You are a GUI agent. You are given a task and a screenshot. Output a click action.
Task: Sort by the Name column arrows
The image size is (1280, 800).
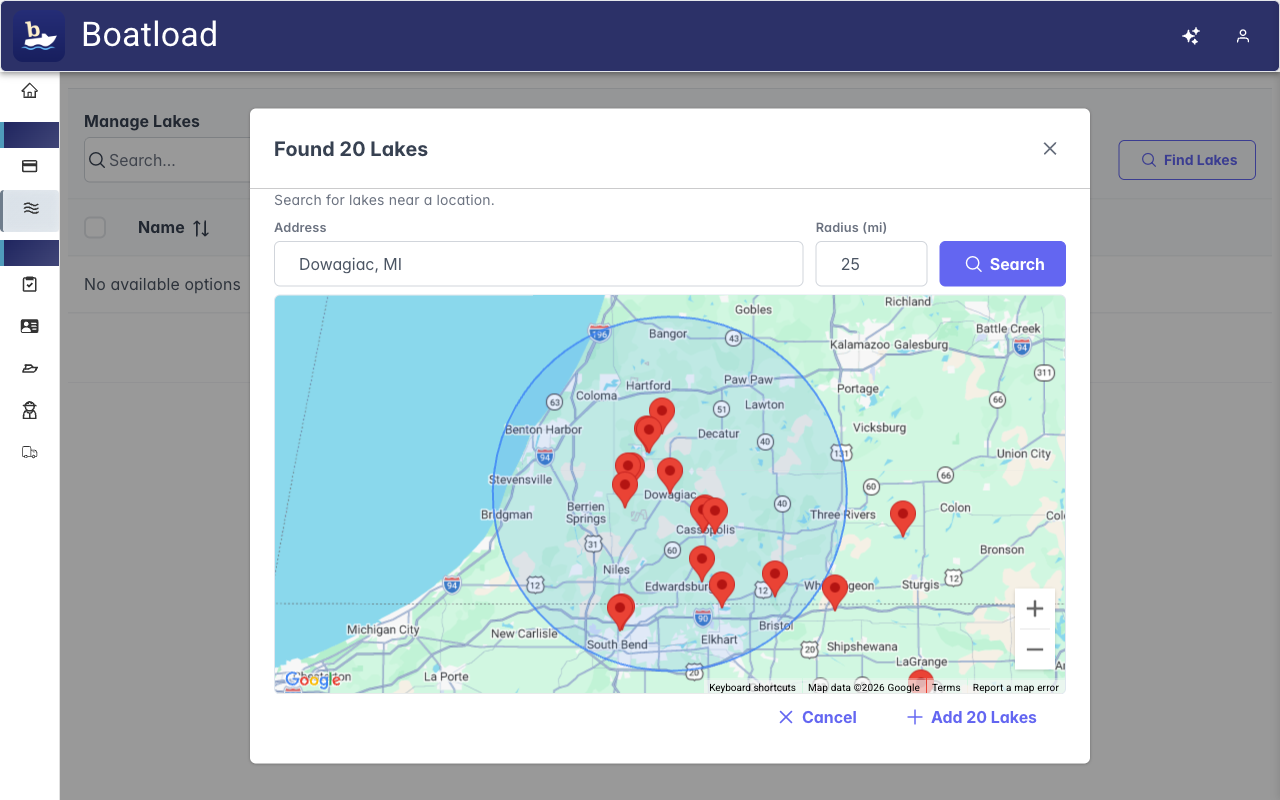(x=201, y=228)
